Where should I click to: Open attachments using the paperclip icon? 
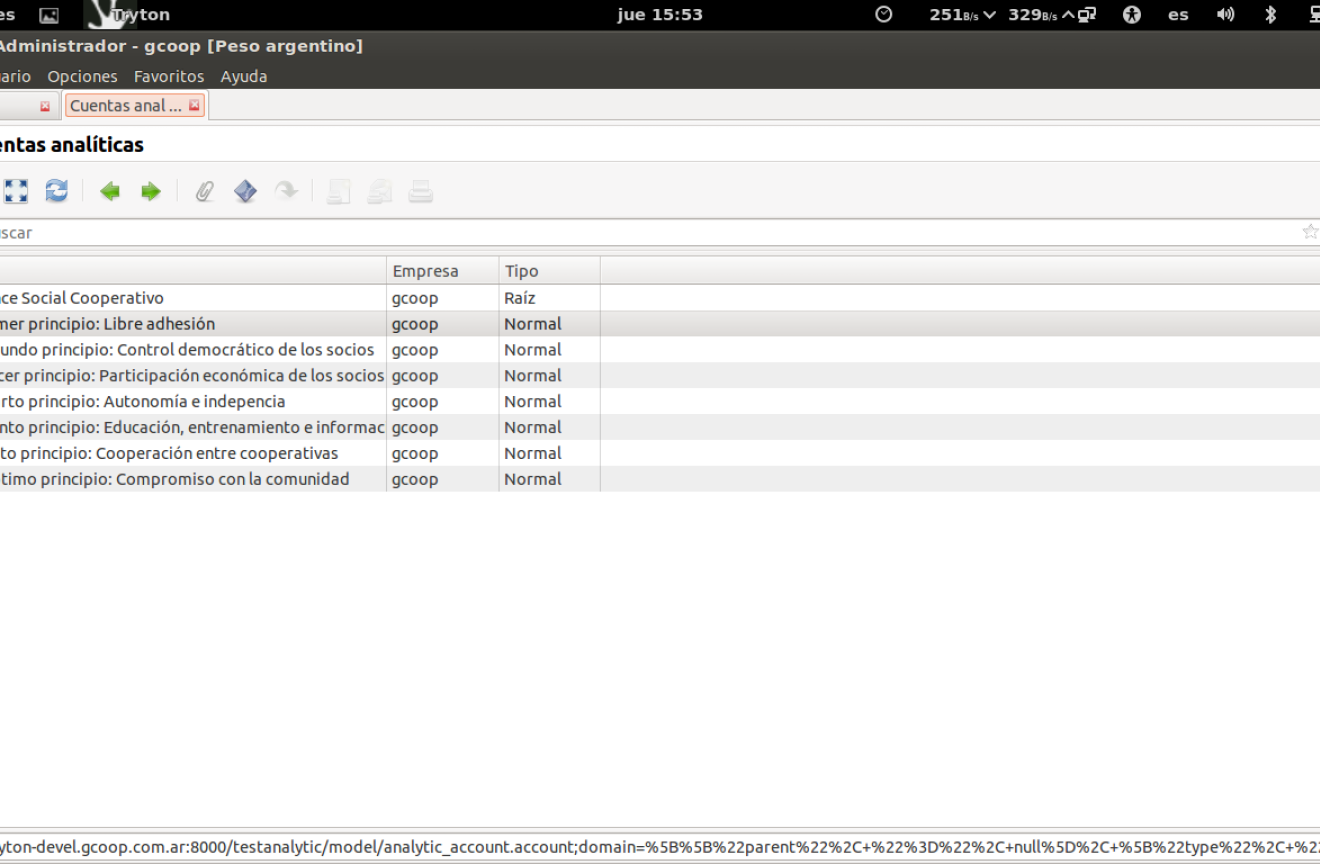[x=204, y=192]
